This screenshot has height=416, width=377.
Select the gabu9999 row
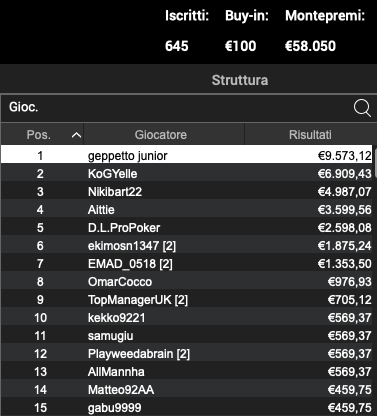(x=186, y=407)
